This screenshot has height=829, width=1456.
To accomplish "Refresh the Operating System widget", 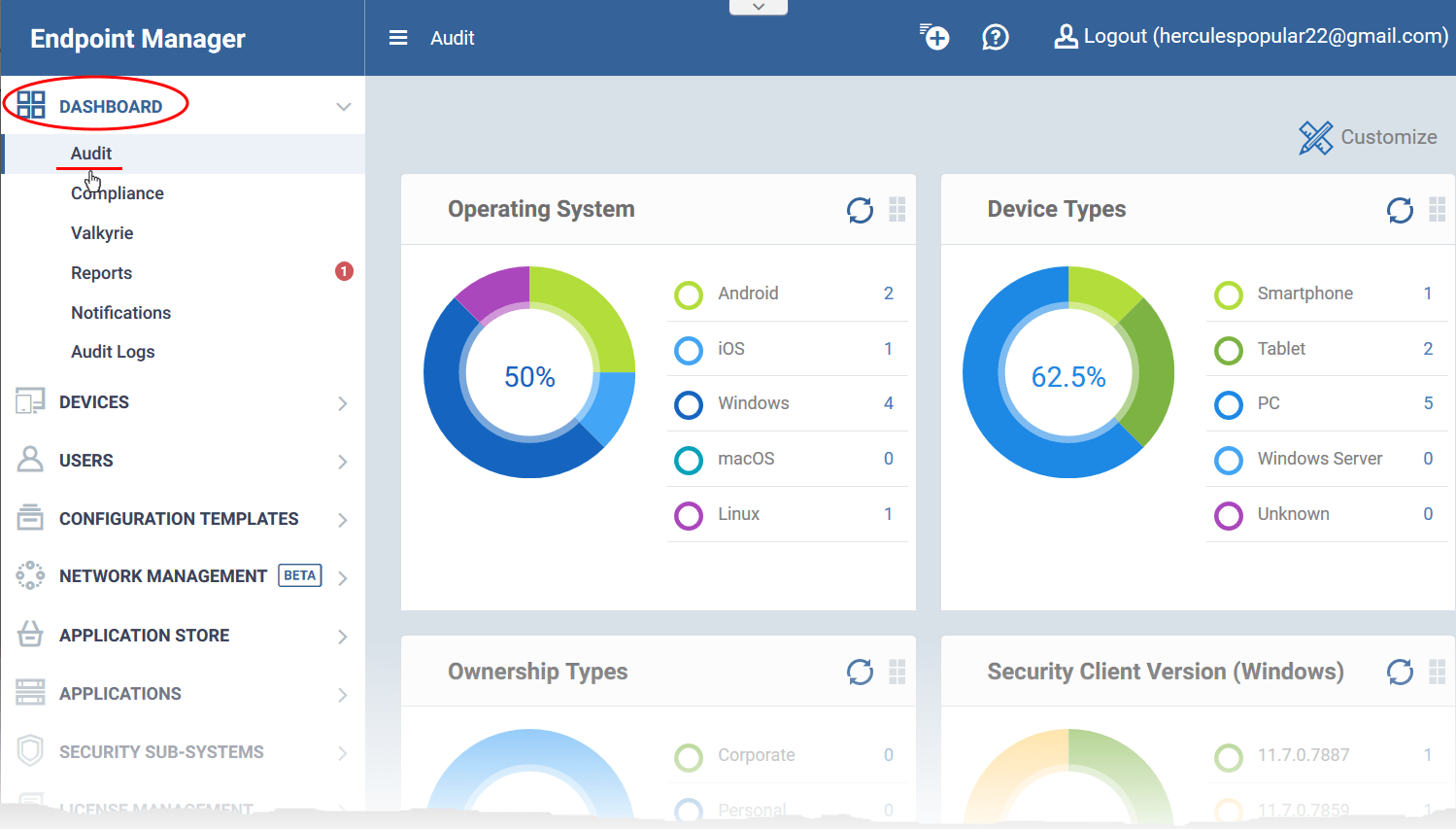I will 860,210.
